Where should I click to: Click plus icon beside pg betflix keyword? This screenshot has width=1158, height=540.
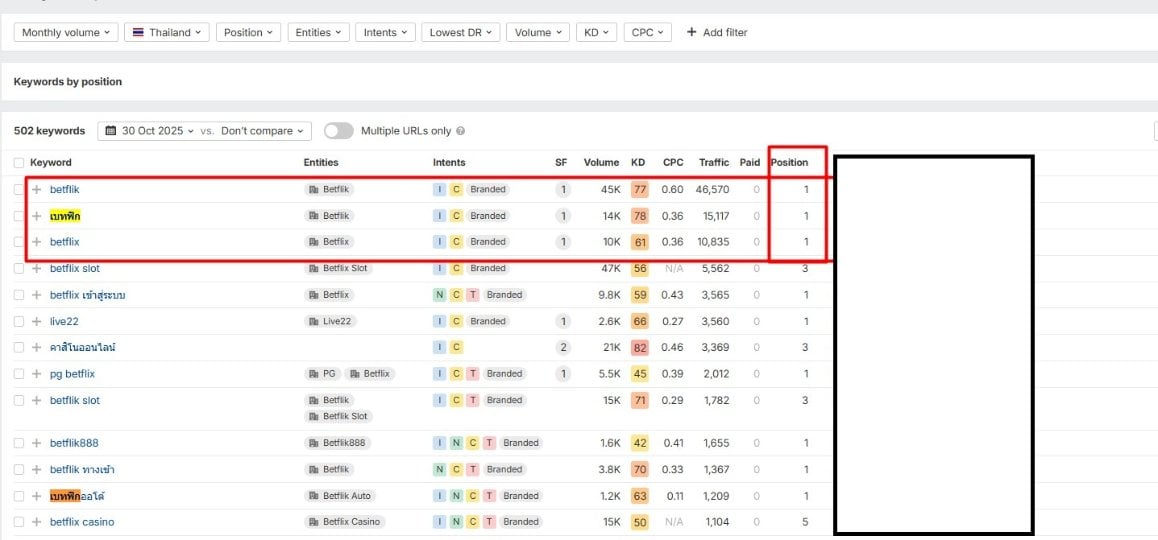click(x=37, y=374)
